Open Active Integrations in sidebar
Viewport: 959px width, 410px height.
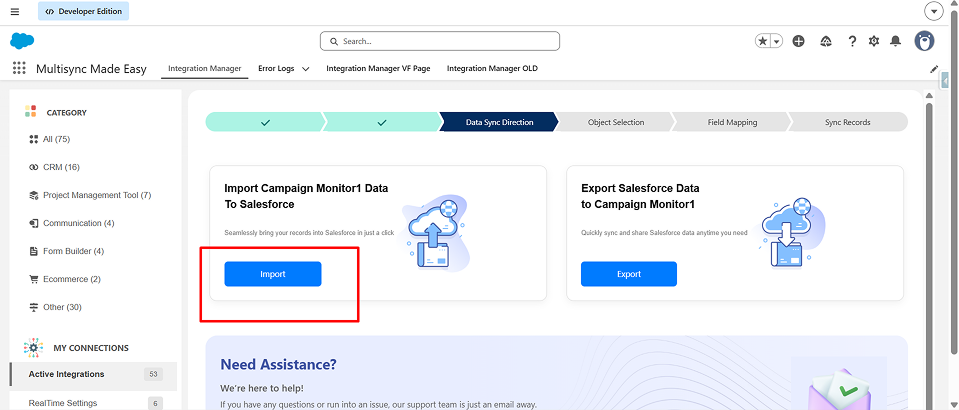pos(93,375)
